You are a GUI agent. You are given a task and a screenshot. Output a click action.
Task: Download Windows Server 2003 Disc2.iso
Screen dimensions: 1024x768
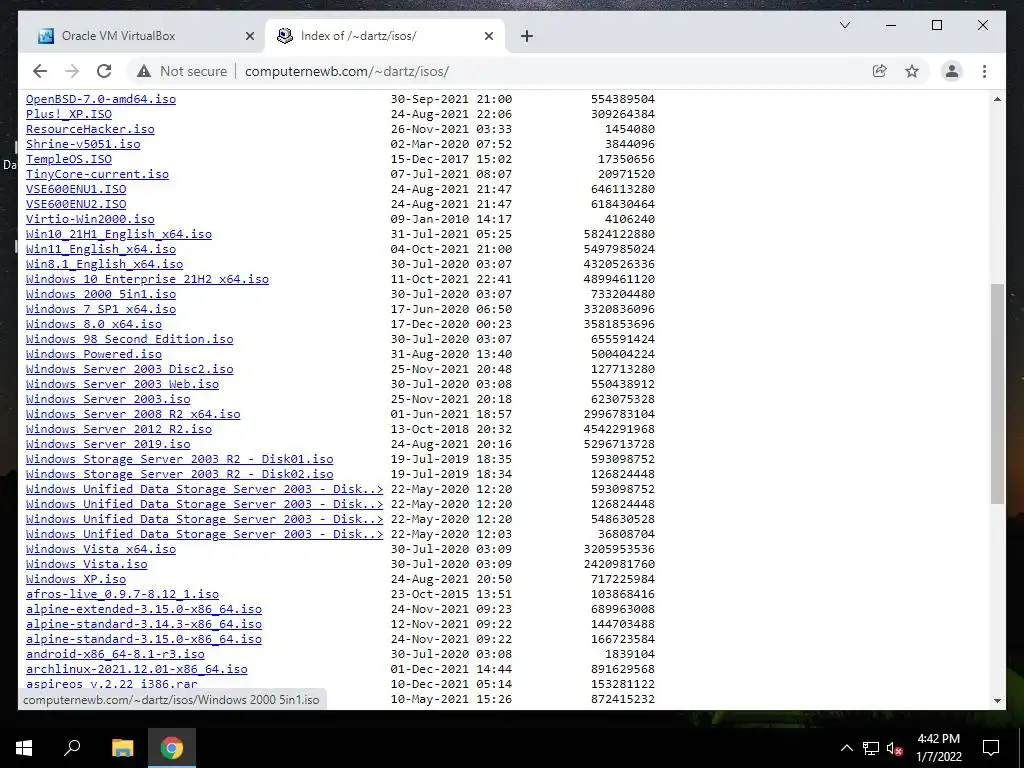click(x=129, y=370)
